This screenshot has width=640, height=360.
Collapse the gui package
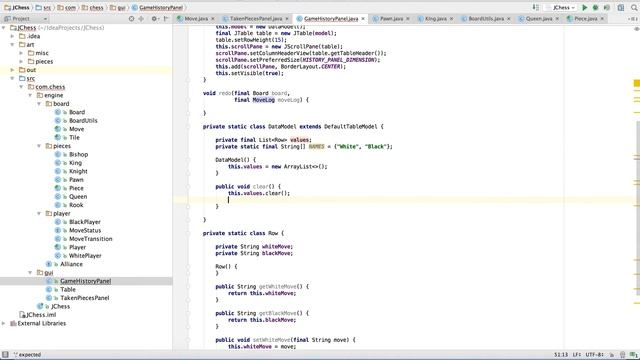30,273
